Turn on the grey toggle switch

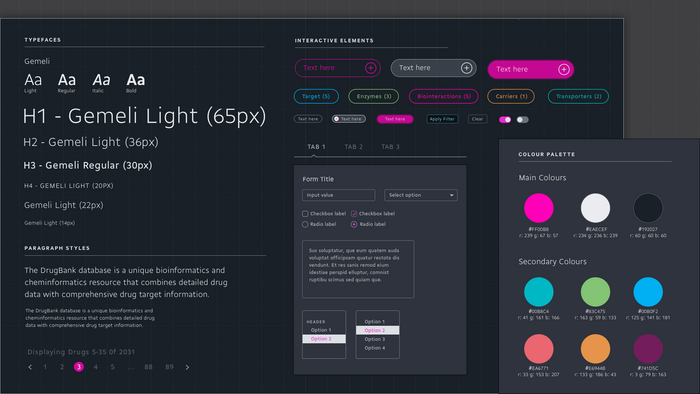[x=522, y=119]
